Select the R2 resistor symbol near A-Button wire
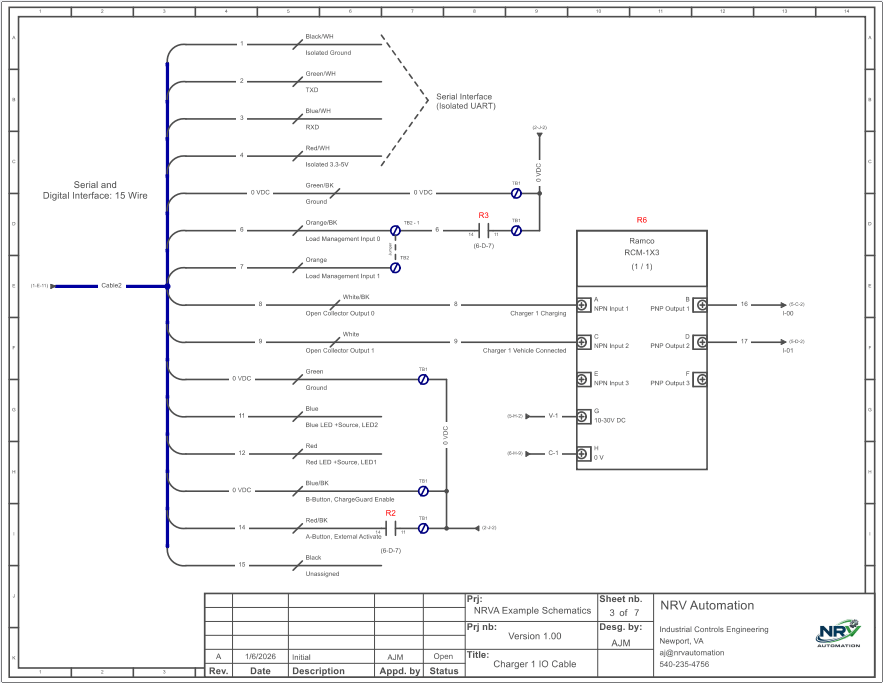 391,527
